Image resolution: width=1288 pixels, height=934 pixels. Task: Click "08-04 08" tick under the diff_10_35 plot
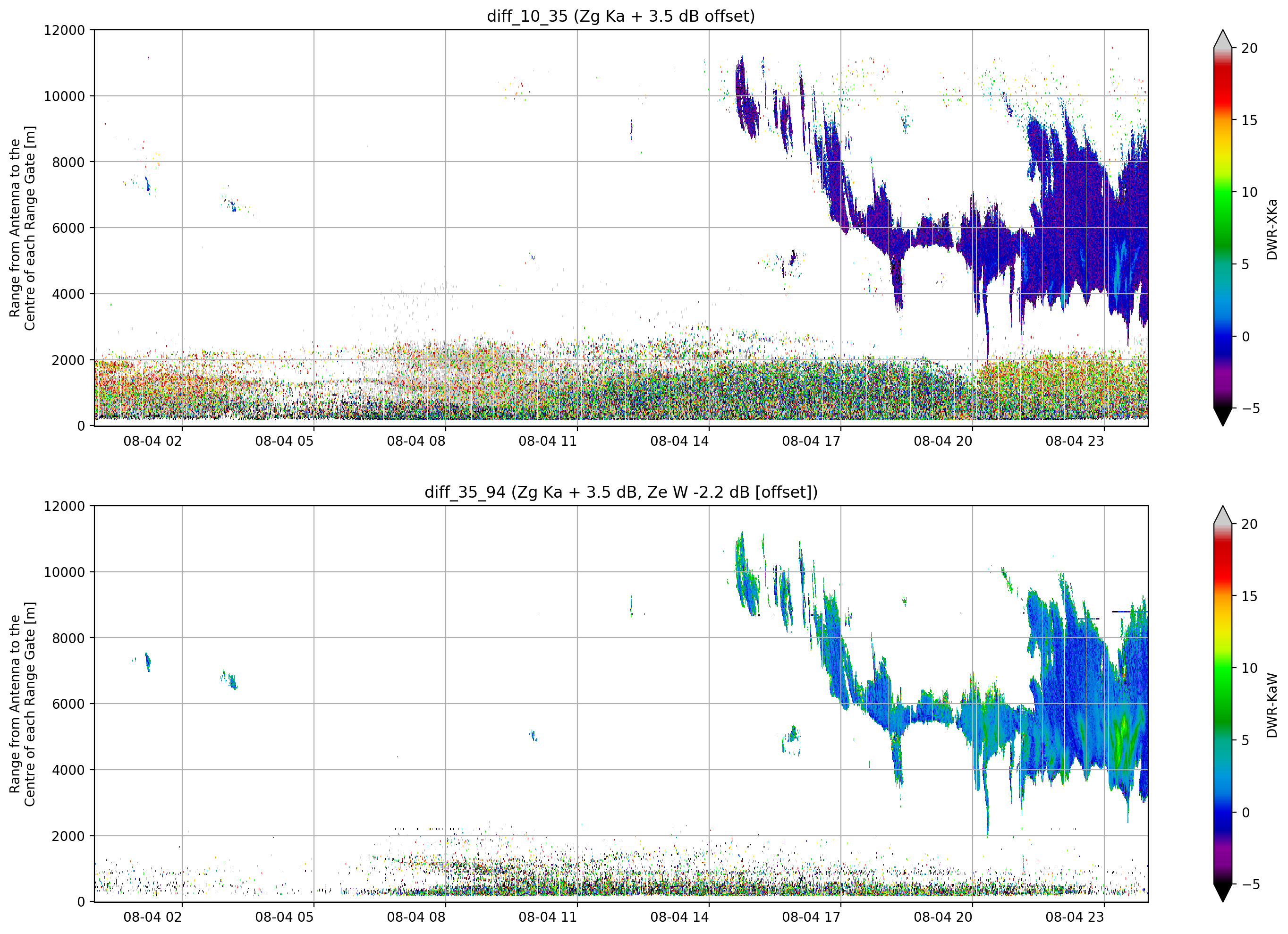(416, 442)
